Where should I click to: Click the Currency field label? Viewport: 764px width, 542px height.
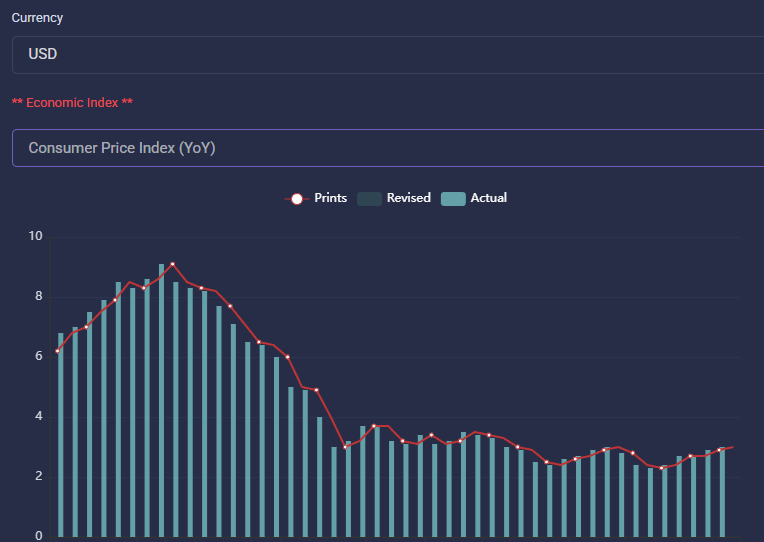pyautogui.click(x=37, y=18)
